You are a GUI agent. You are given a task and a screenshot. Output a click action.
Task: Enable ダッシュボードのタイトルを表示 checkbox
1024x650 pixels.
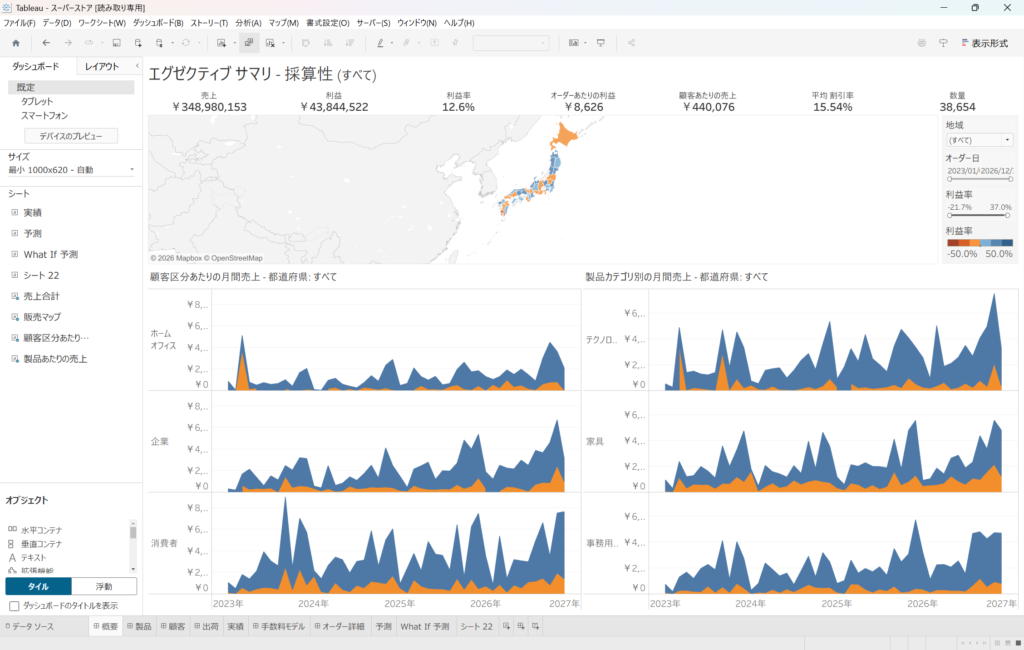point(14,606)
